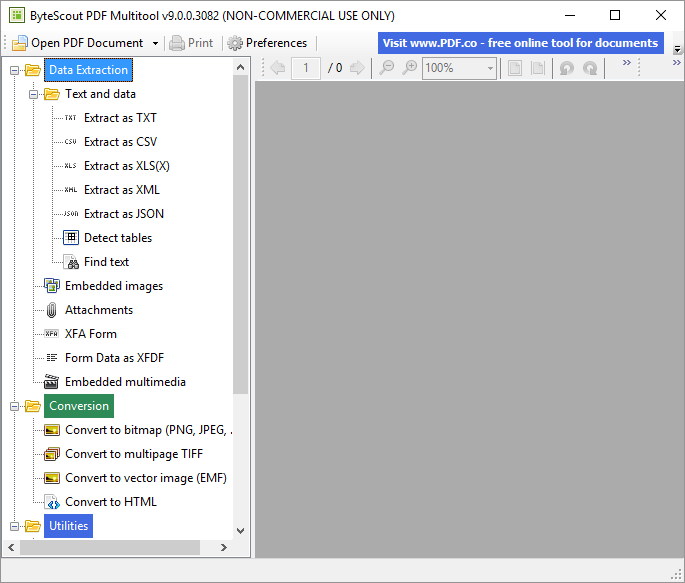Go to next page arrow

[357, 68]
